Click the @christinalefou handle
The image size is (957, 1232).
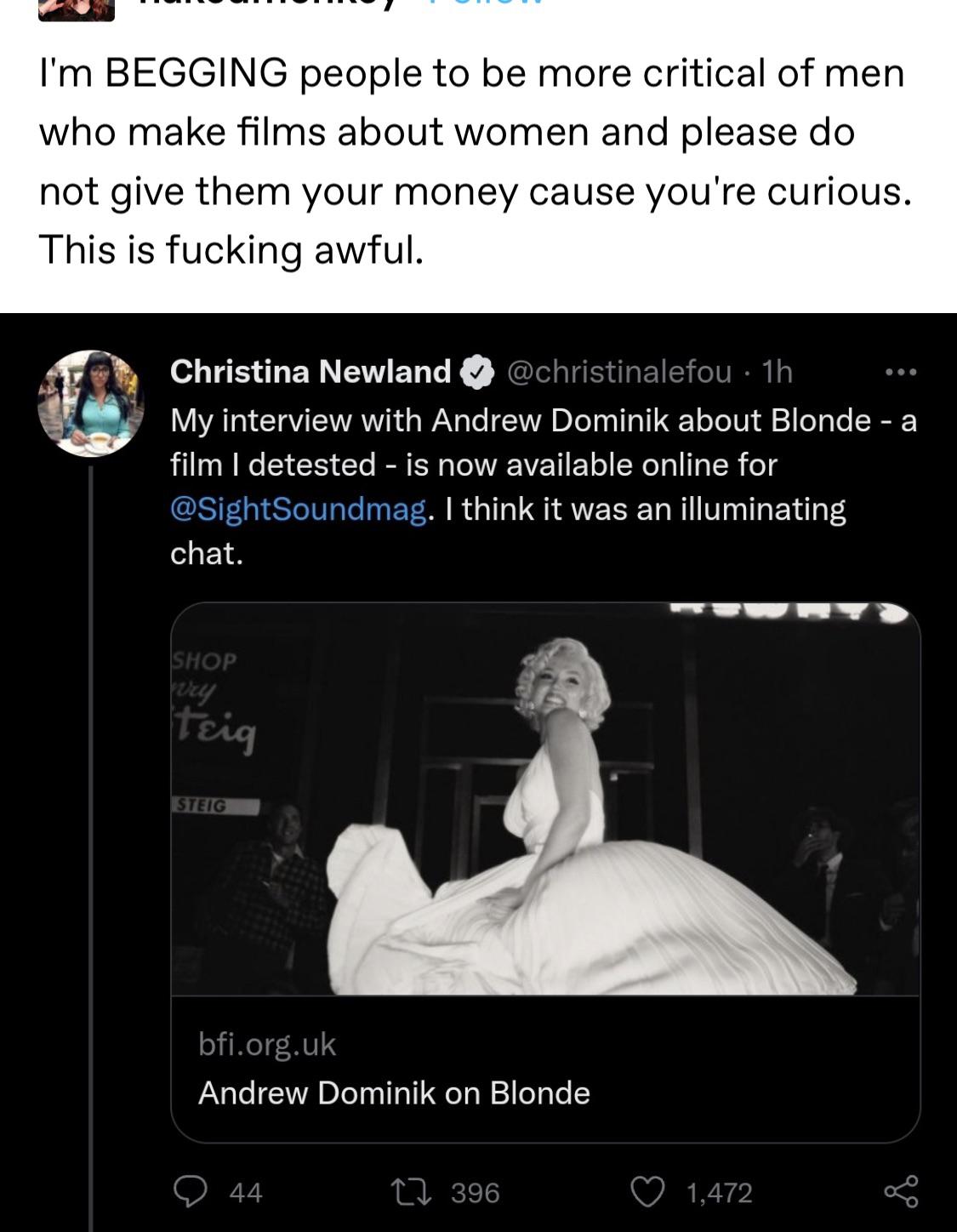618,372
